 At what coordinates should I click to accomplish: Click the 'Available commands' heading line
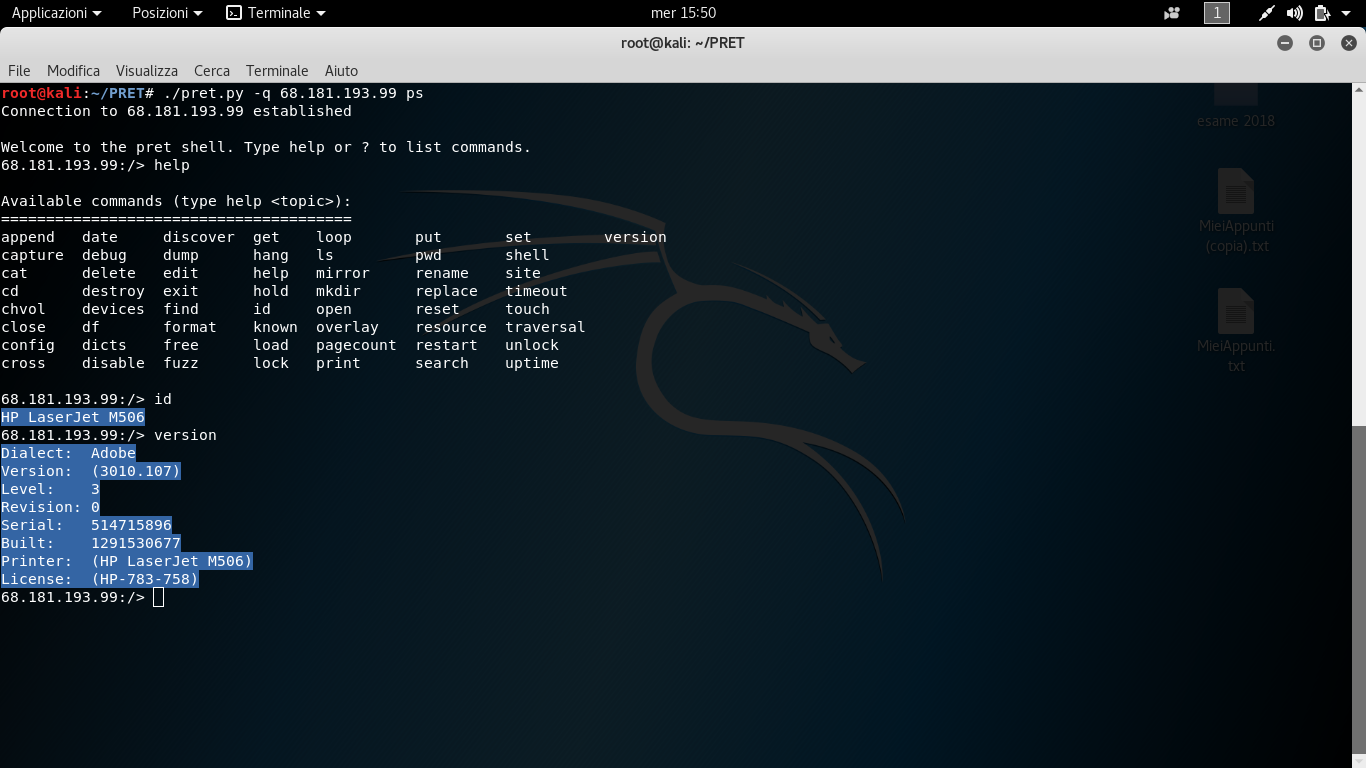click(x=176, y=201)
